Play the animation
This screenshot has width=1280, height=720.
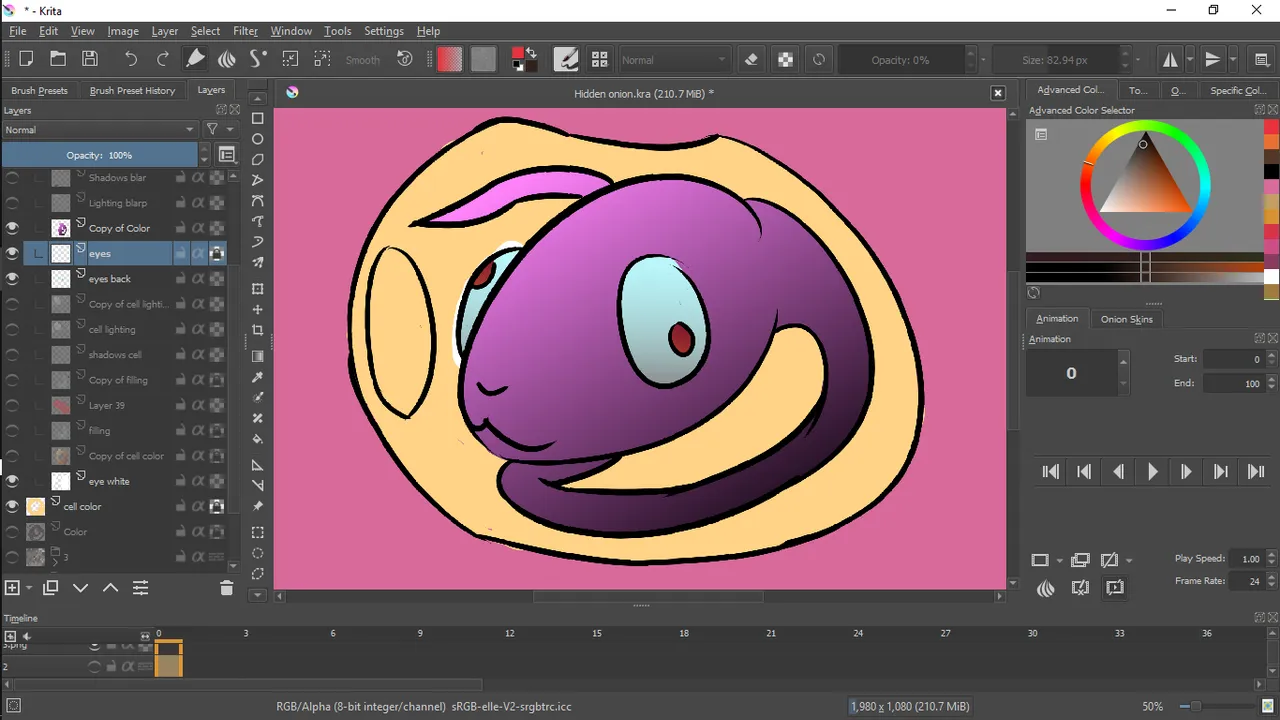pyautogui.click(x=1152, y=472)
